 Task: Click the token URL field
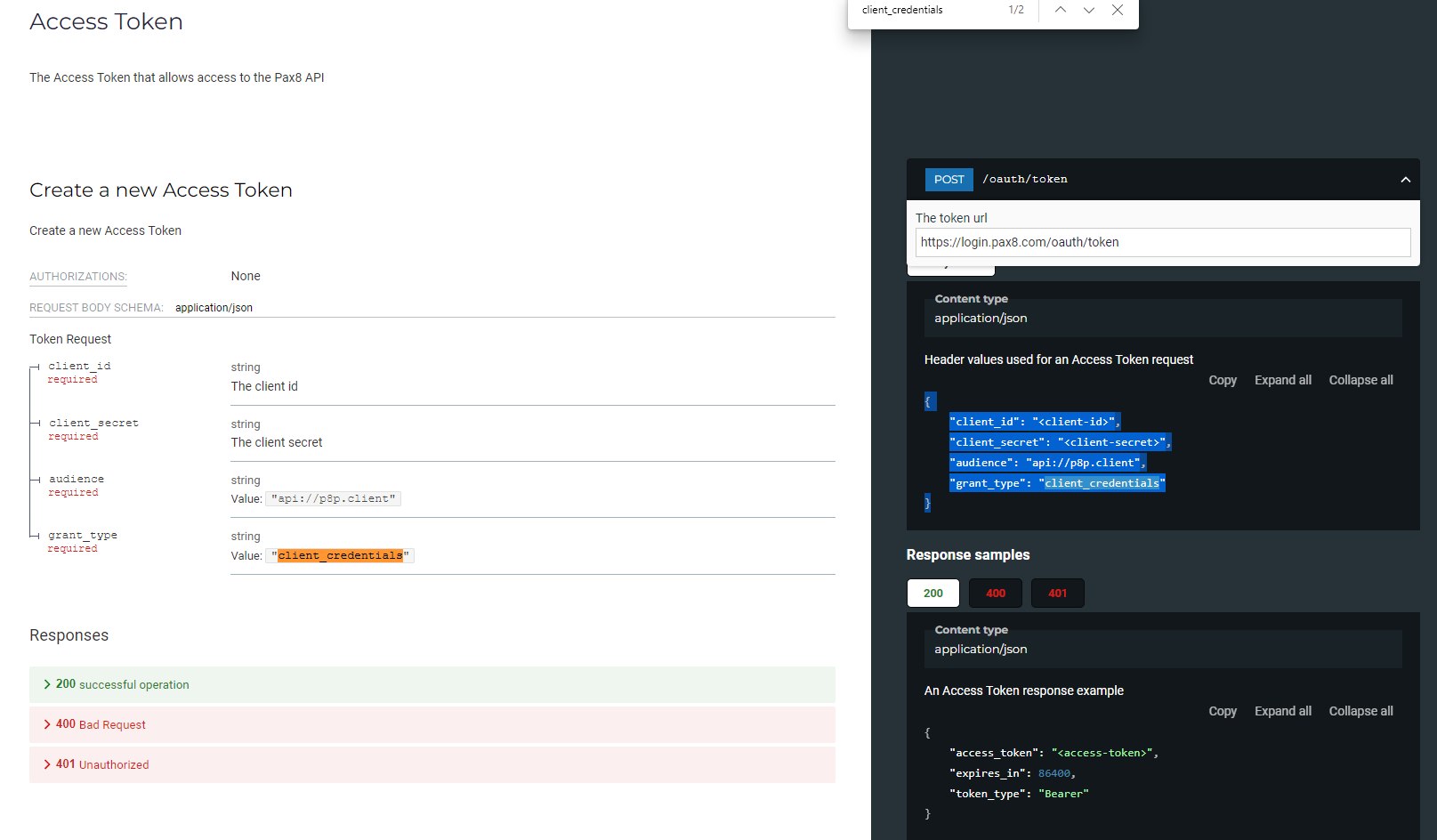(1162, 242)
